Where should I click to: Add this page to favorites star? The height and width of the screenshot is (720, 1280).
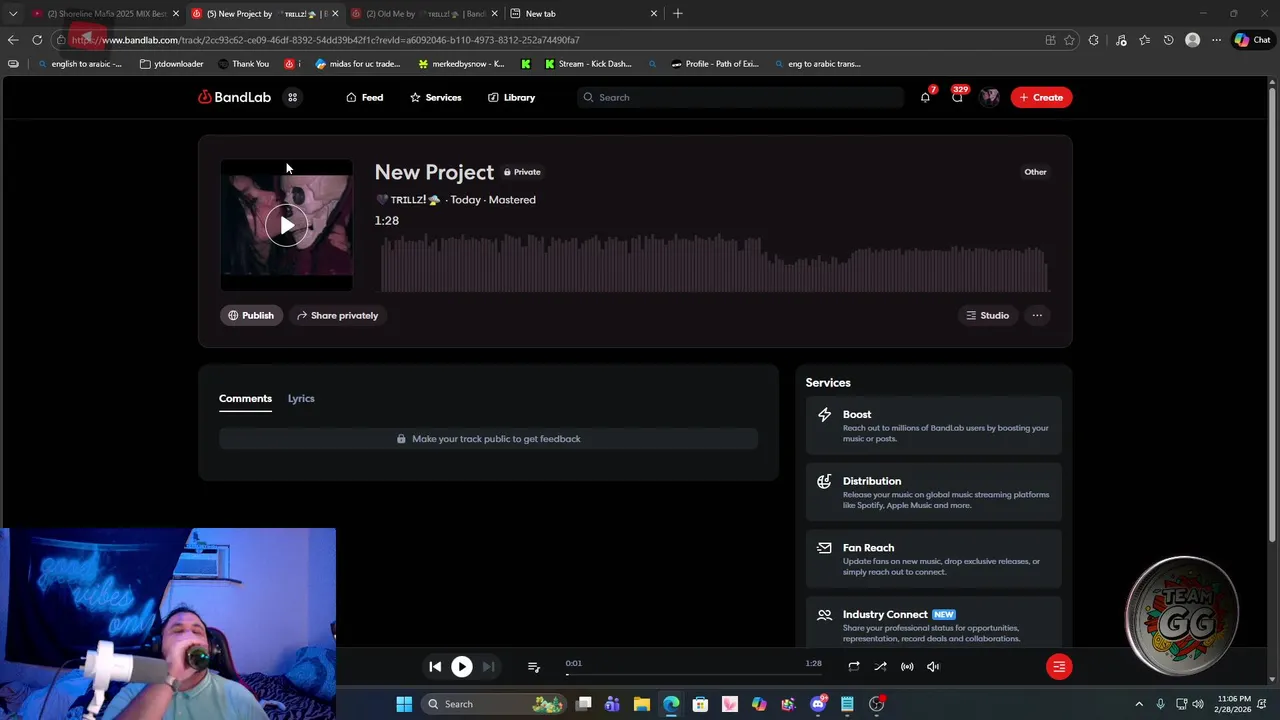pos(1069,40)
